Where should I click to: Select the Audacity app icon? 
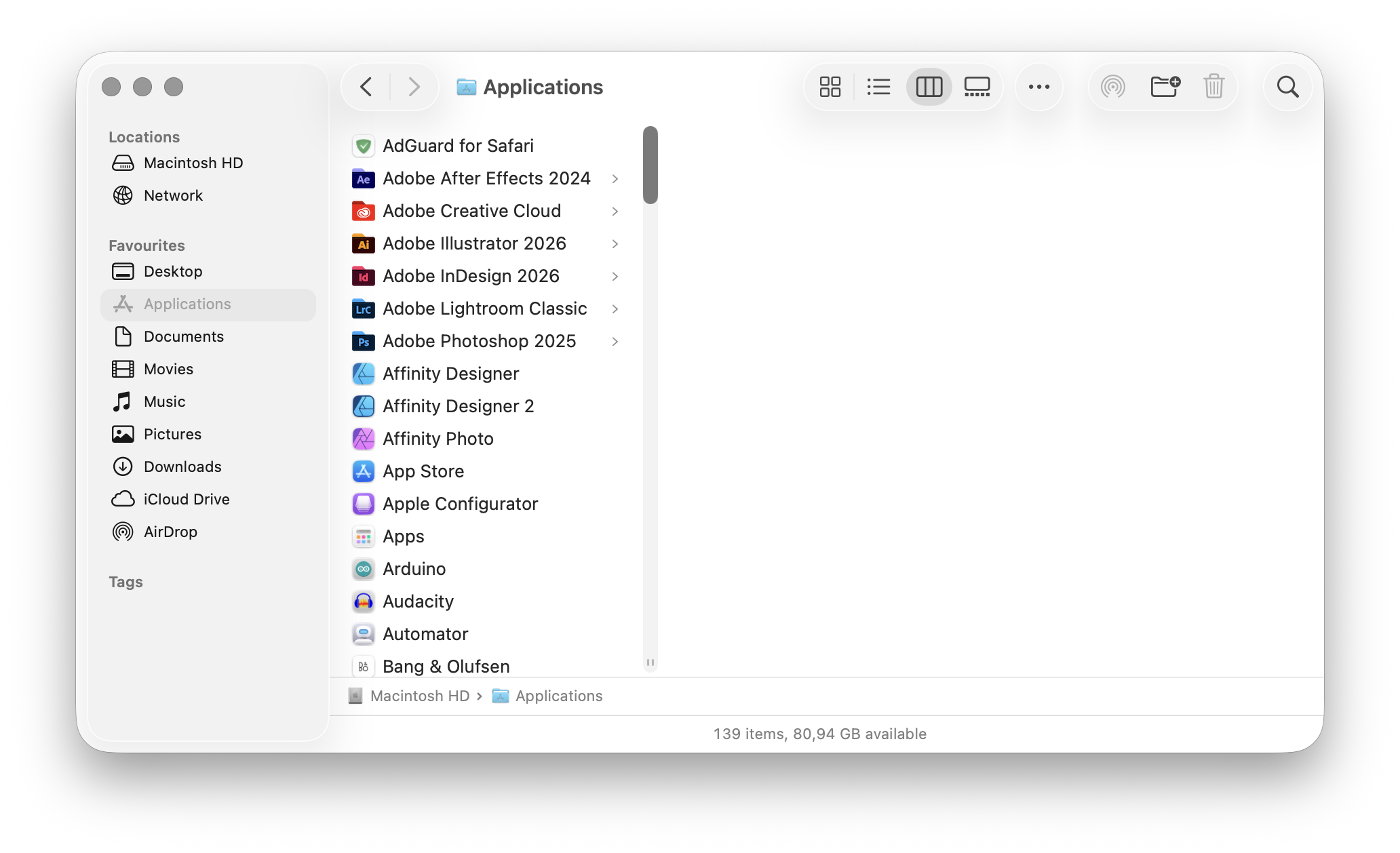tap(364, 602)
